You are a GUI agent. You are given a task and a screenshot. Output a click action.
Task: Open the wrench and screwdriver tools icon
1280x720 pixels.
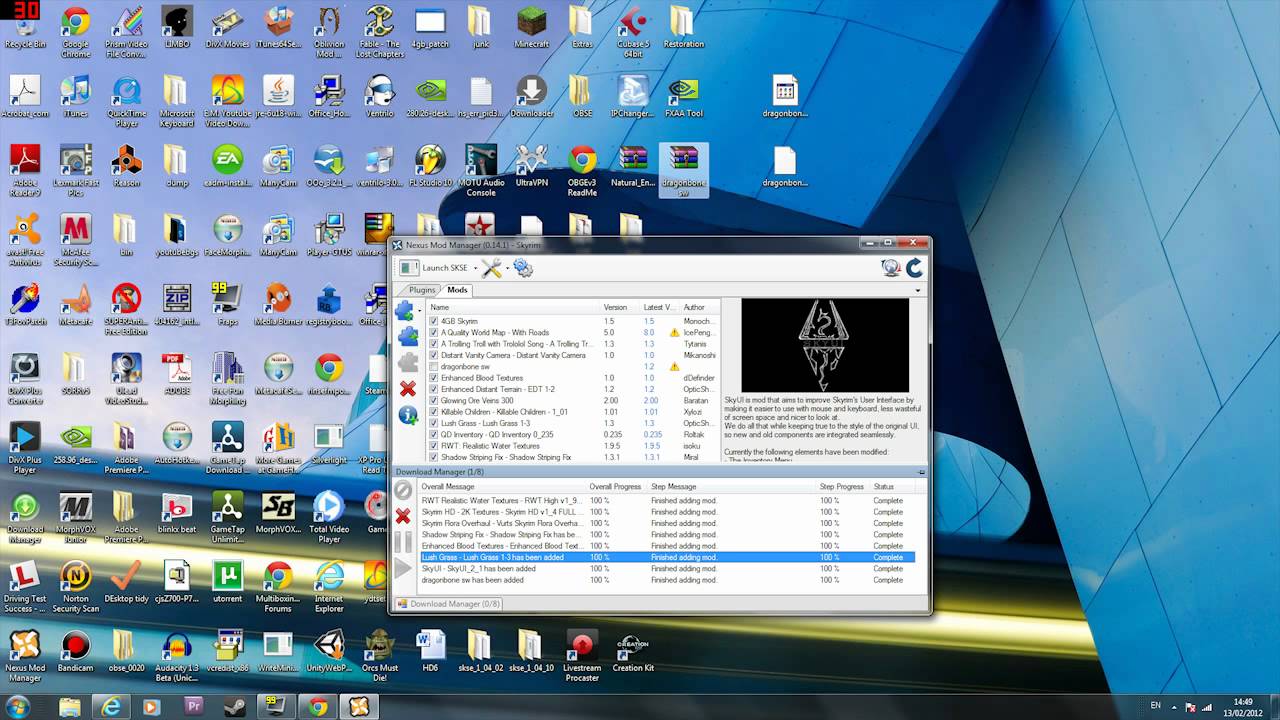pos(491,268)
